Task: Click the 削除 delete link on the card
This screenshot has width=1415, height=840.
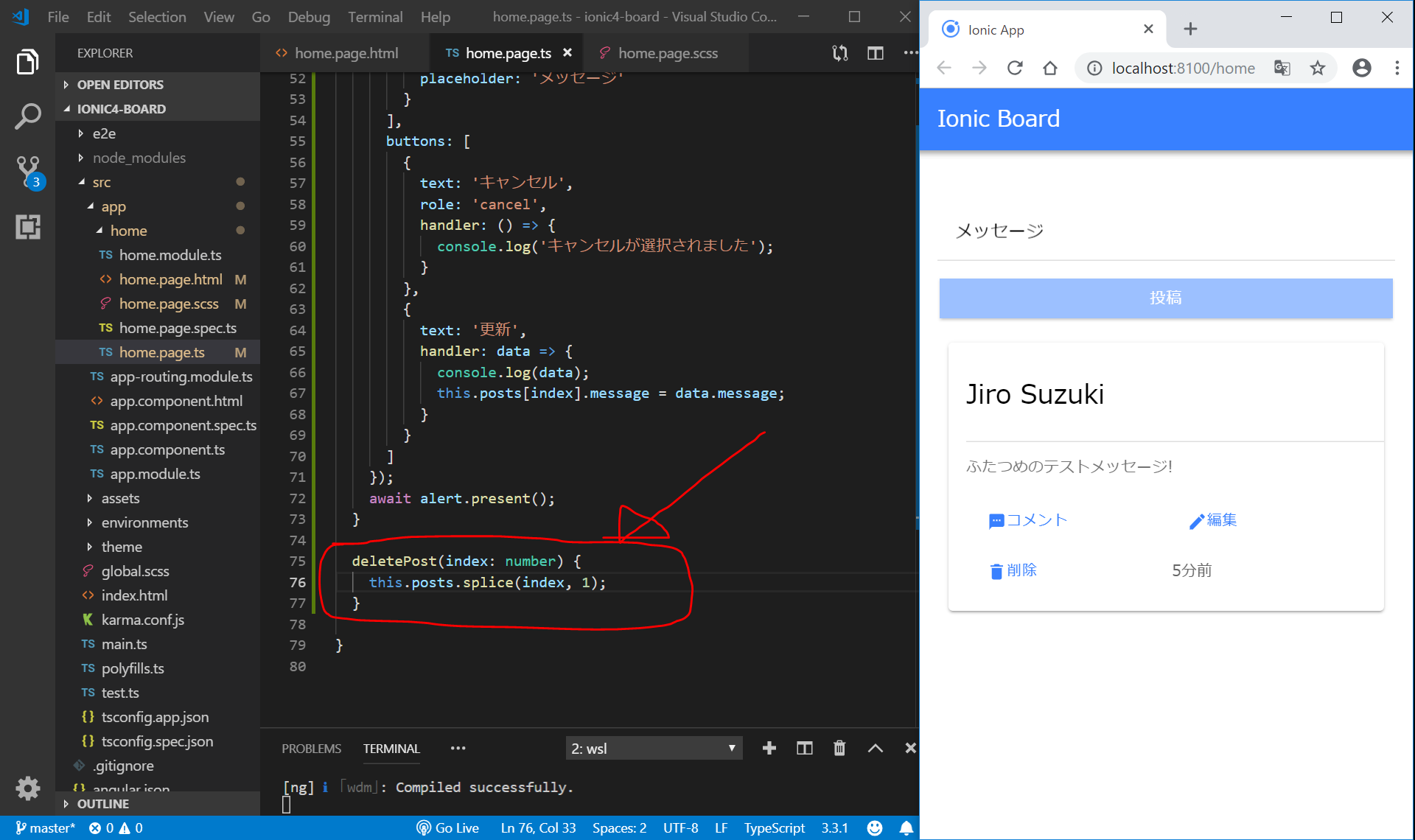Action: 1013,570
